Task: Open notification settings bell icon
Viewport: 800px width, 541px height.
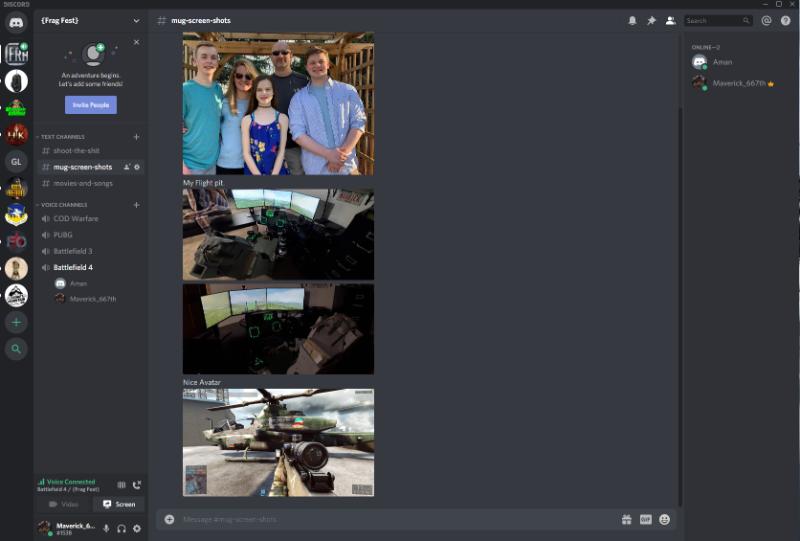Action: pos(632,20)
